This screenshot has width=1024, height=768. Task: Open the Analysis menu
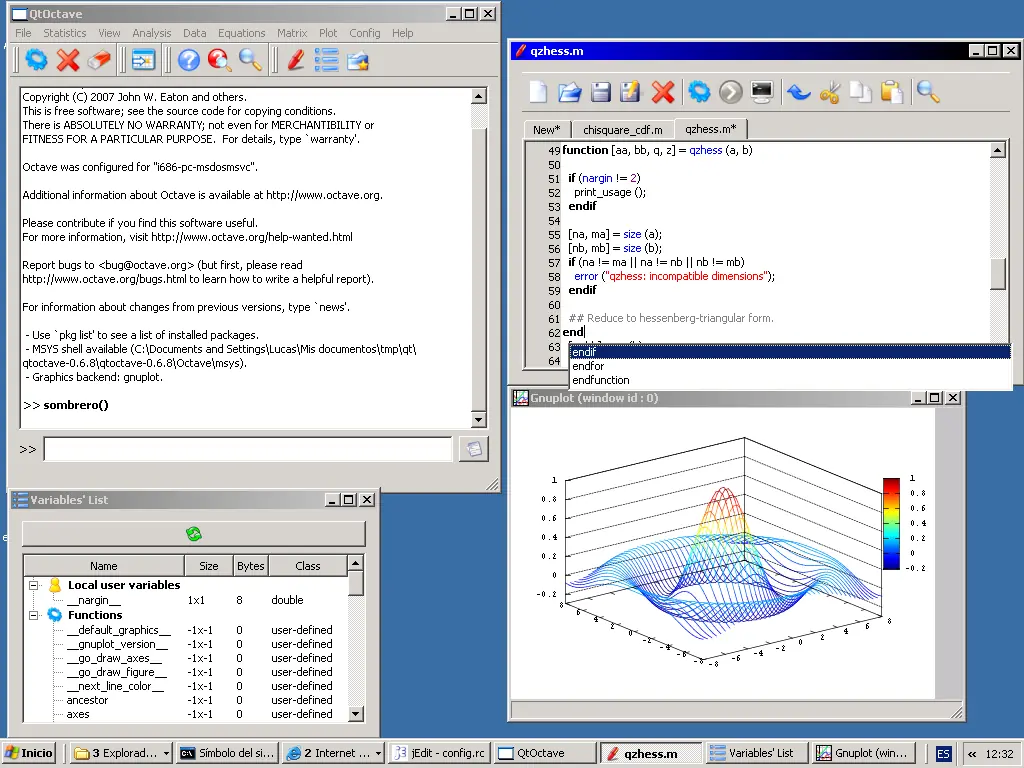(x=152, y=33)
